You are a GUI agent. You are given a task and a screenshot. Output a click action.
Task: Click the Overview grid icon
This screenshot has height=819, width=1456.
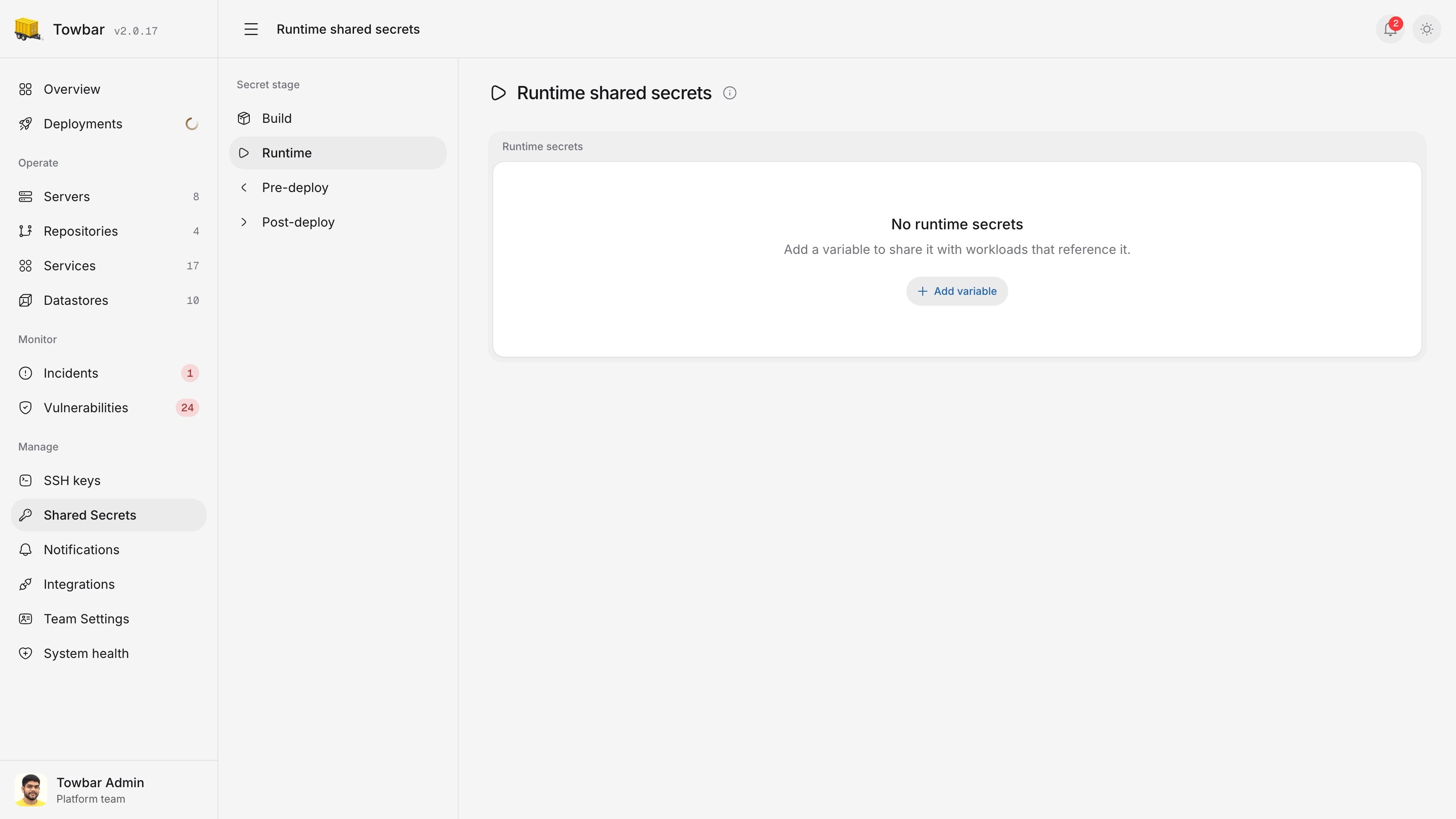[25, 89]
